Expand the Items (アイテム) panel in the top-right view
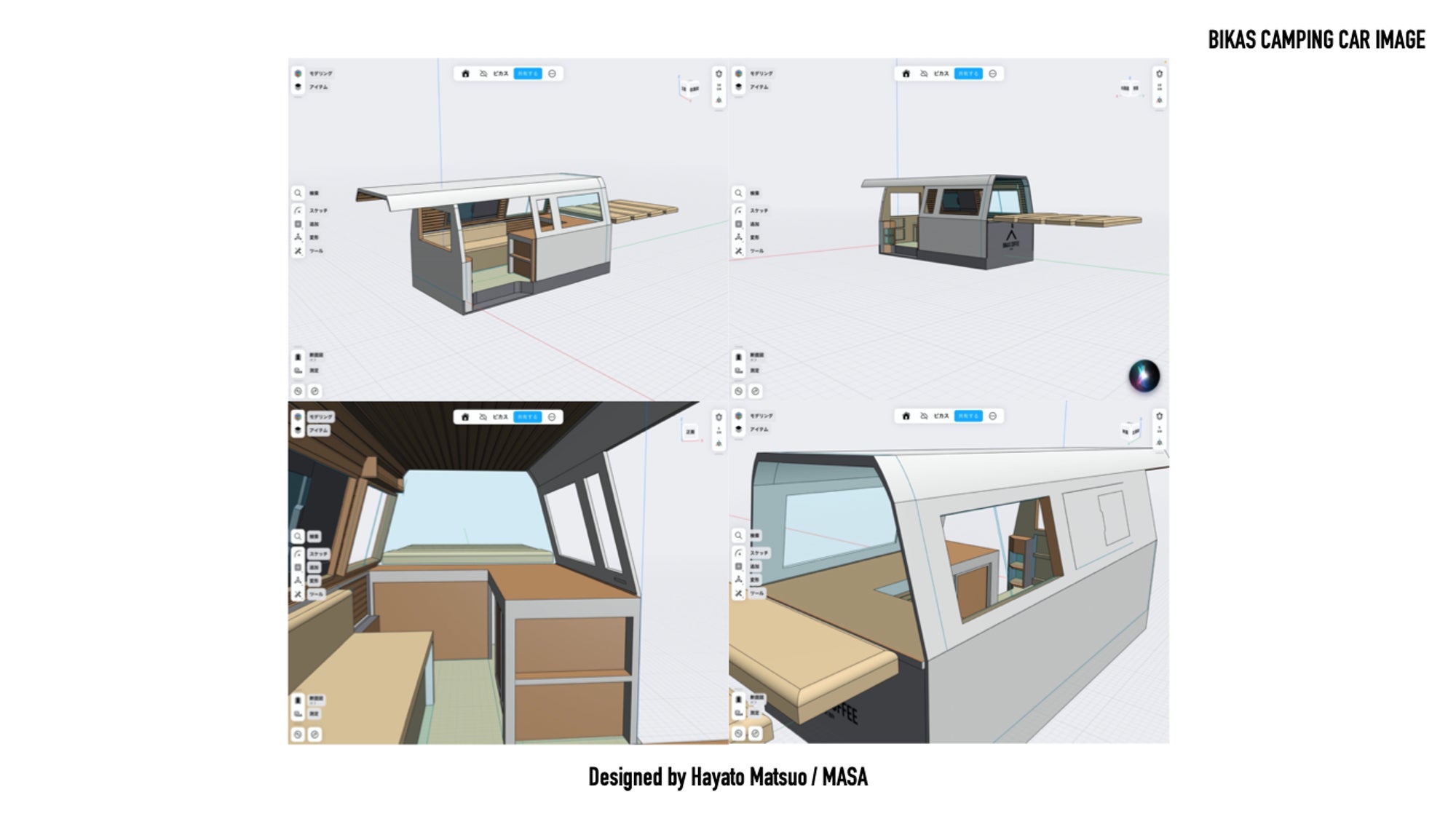Image resolution: width=1456 pixels, height=819 pixels. coord(739,87)
